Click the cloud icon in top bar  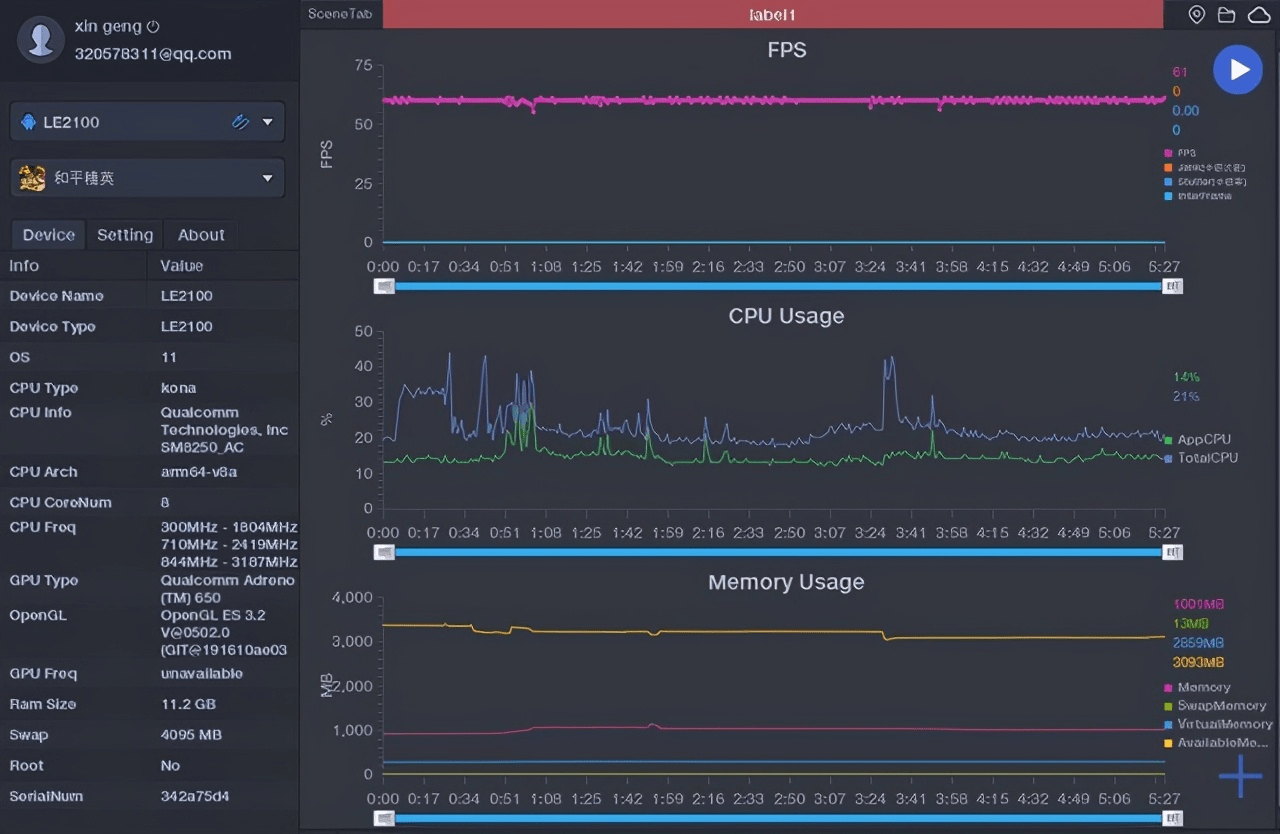click(x=1258, y=14)
